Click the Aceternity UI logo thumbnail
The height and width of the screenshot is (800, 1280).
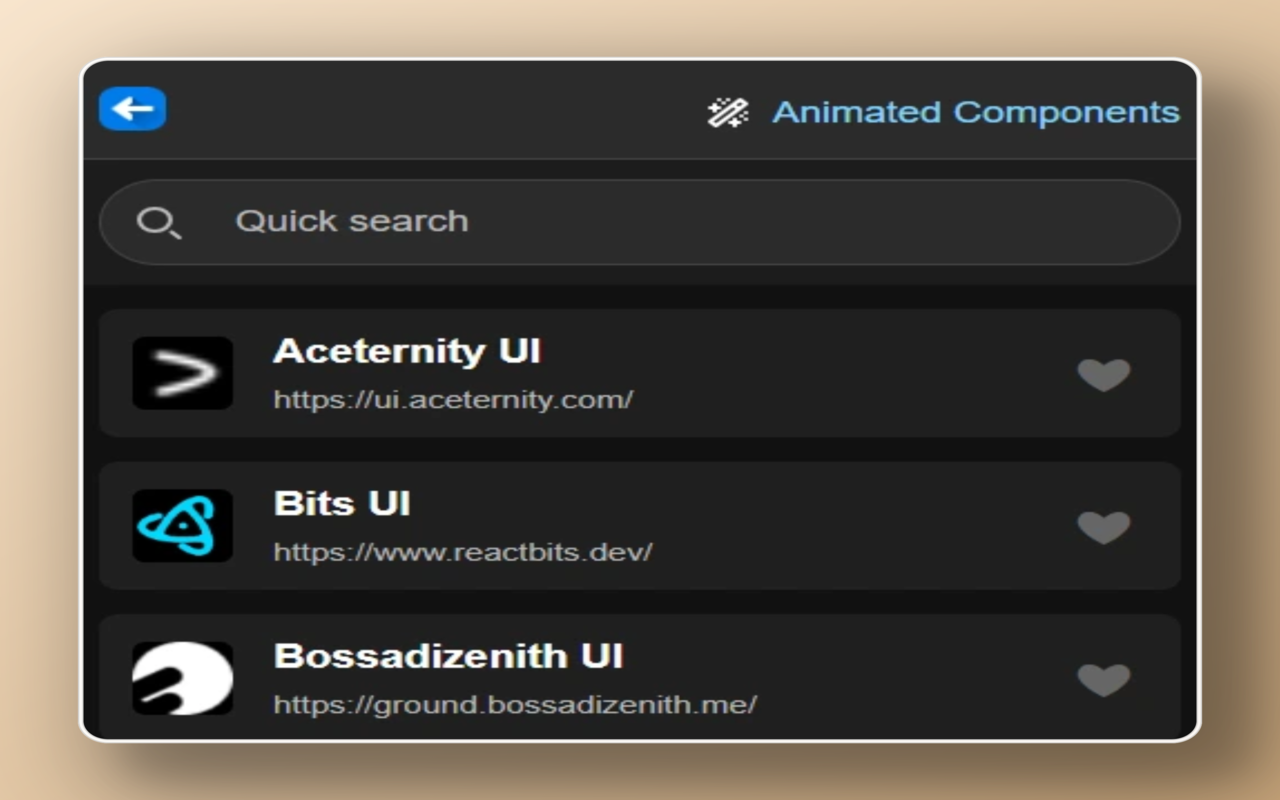tap(183, 373)
